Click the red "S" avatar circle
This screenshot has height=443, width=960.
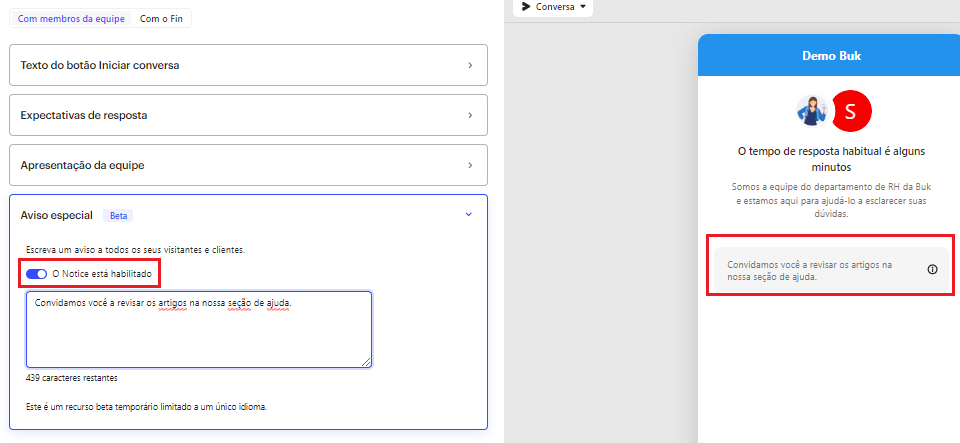[x=851, y=111]
